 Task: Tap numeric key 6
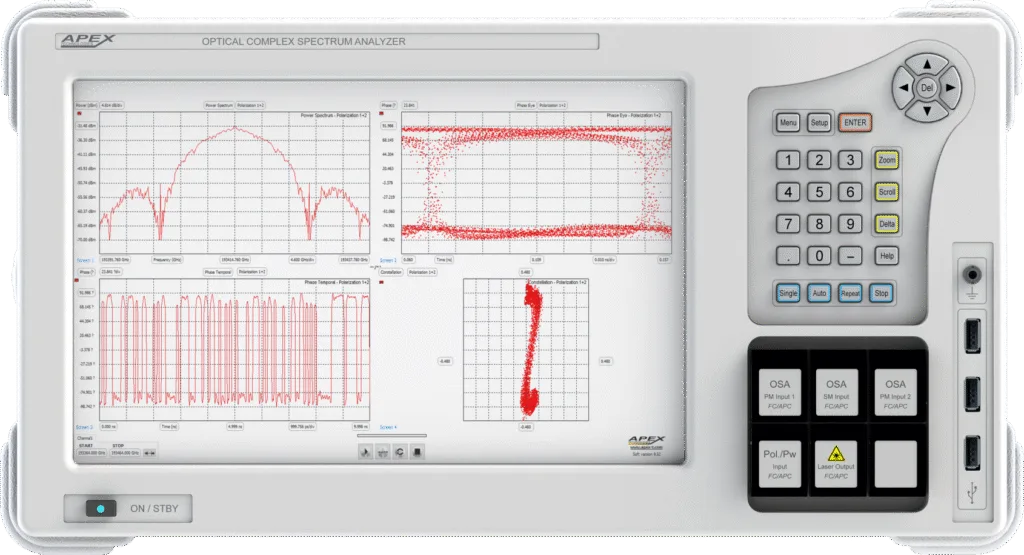tap(850, 192)
